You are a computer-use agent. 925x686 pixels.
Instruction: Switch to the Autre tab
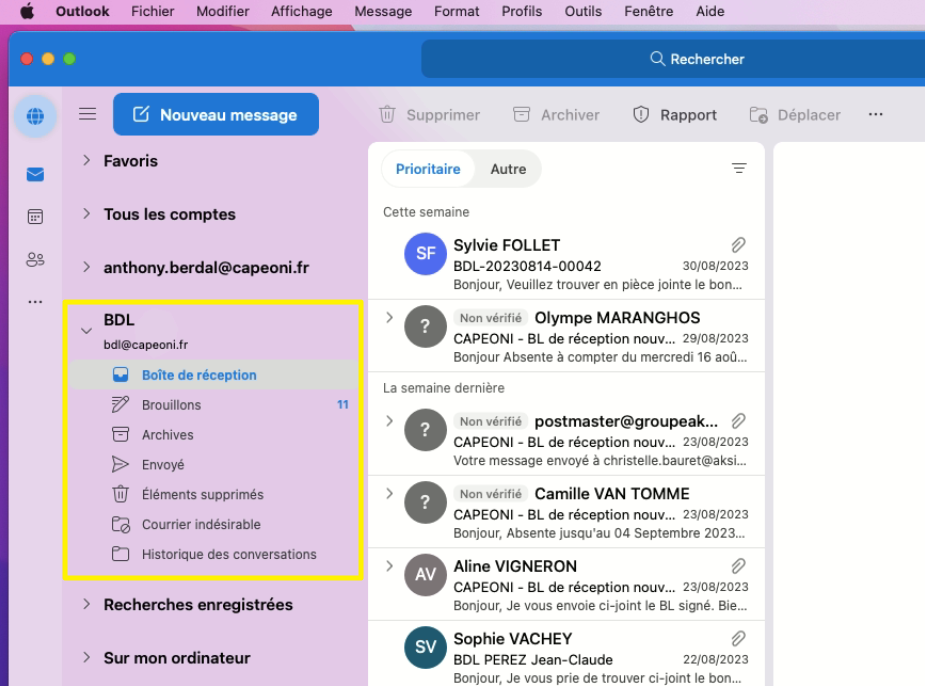[x=508, y=169]
